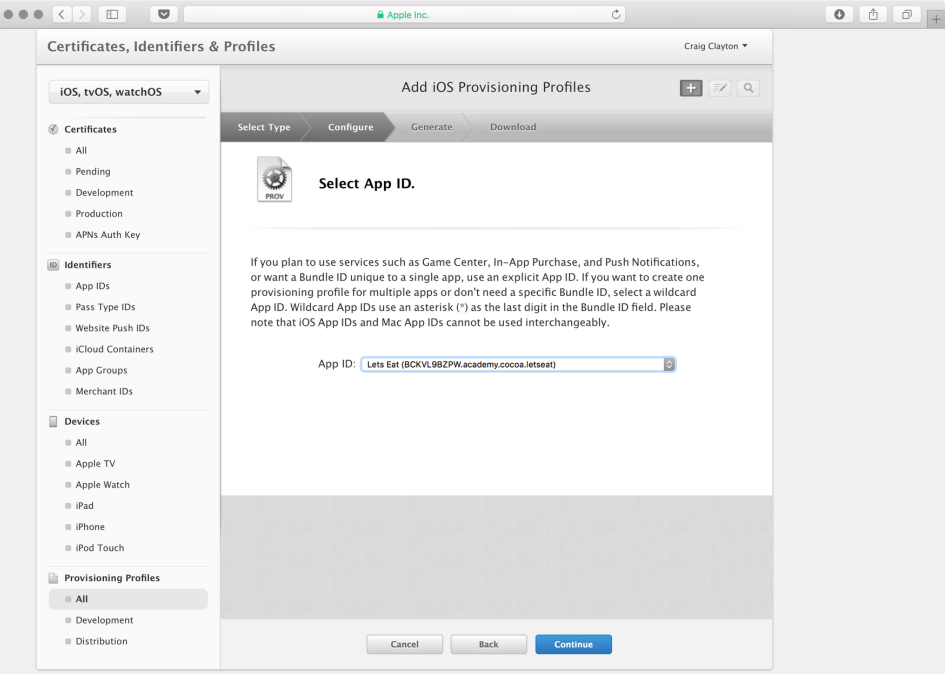
Task: Toggle the Safari sidebar button
Action: 112,14
